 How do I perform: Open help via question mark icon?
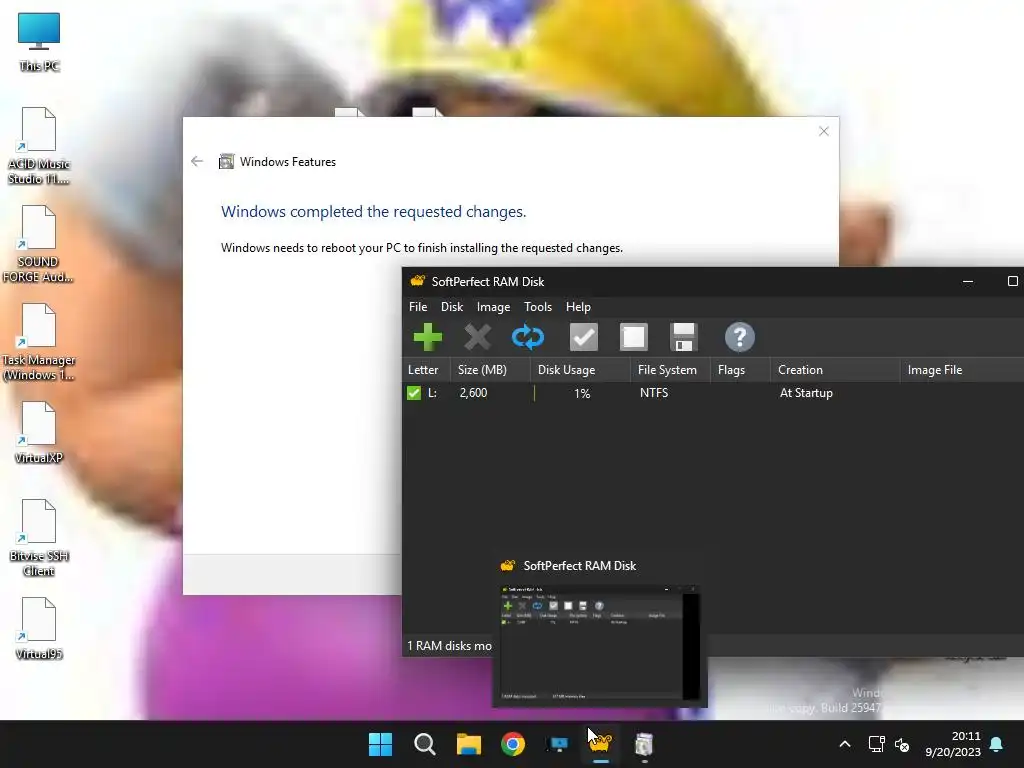click(x=739, y=337)
